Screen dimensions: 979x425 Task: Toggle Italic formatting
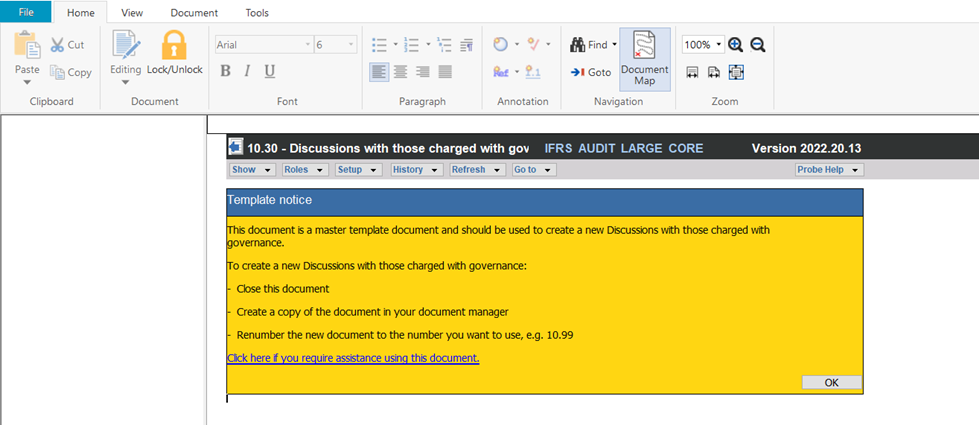(x=247, y=71)
